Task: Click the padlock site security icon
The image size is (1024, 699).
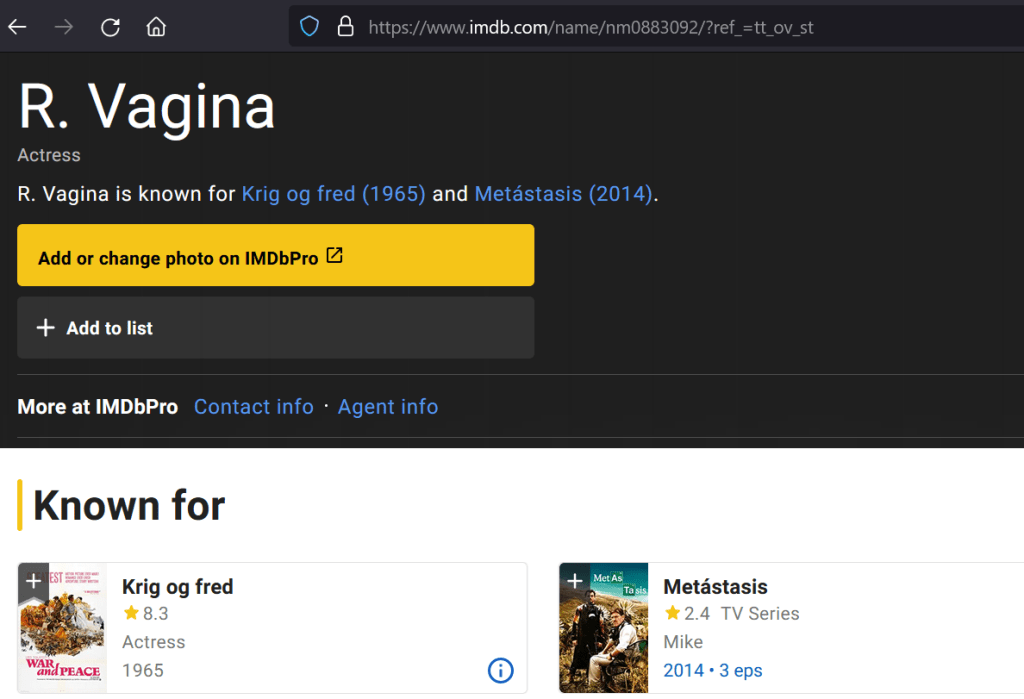Action: (x=346, y=27)
